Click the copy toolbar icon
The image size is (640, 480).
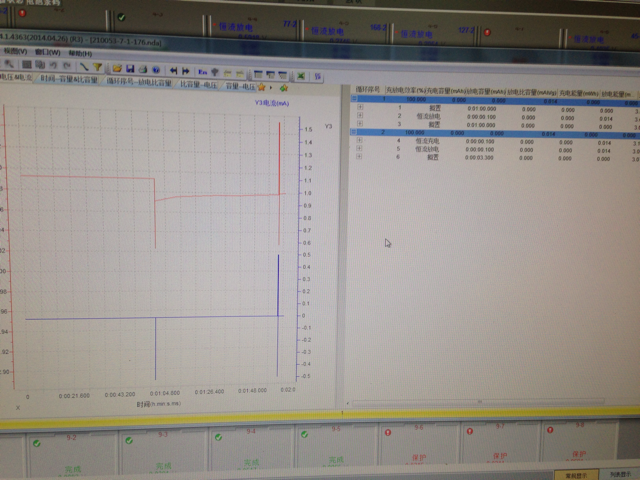(x=40, y=65)
